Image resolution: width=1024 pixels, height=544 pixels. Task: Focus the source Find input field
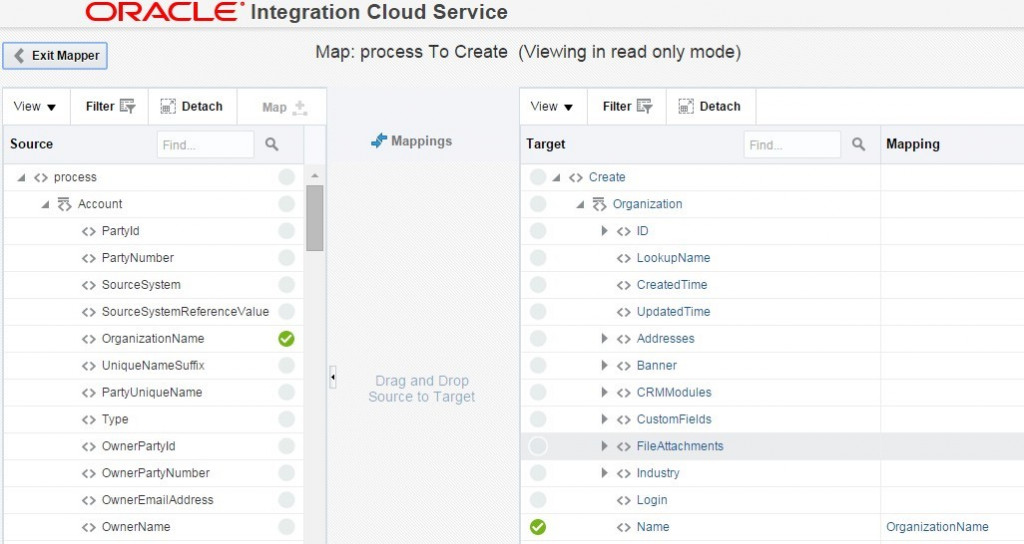point(205,144)
